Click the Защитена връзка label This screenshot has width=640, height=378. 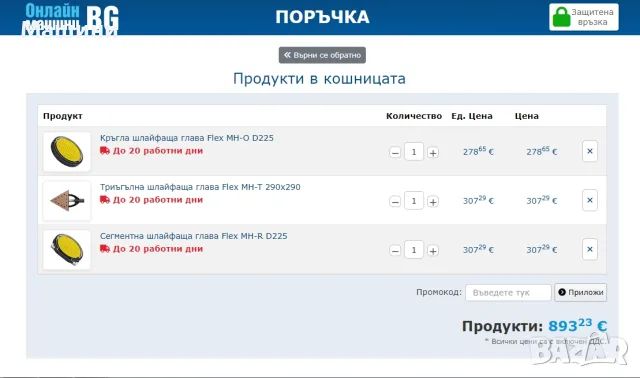tap(592, 17)
